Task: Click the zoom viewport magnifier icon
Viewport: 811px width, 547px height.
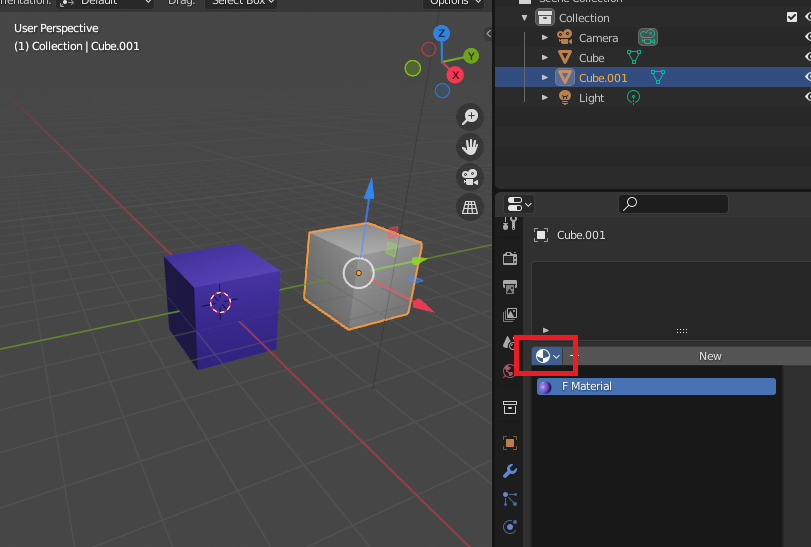Action: tap(470, 116)
